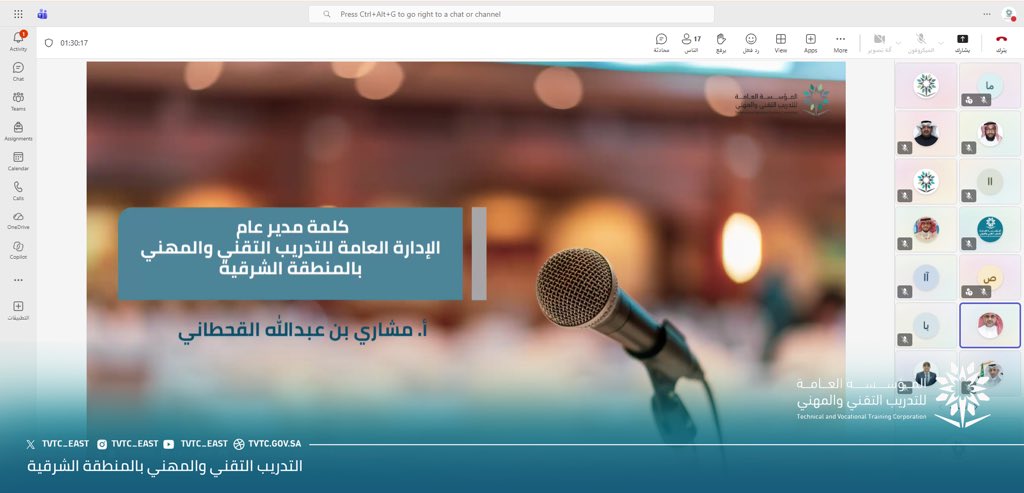Image resolution: width=1024 pixels, height=493 pixels.
Task: Leave the meeting with يترك
Action: (1001, 43)
